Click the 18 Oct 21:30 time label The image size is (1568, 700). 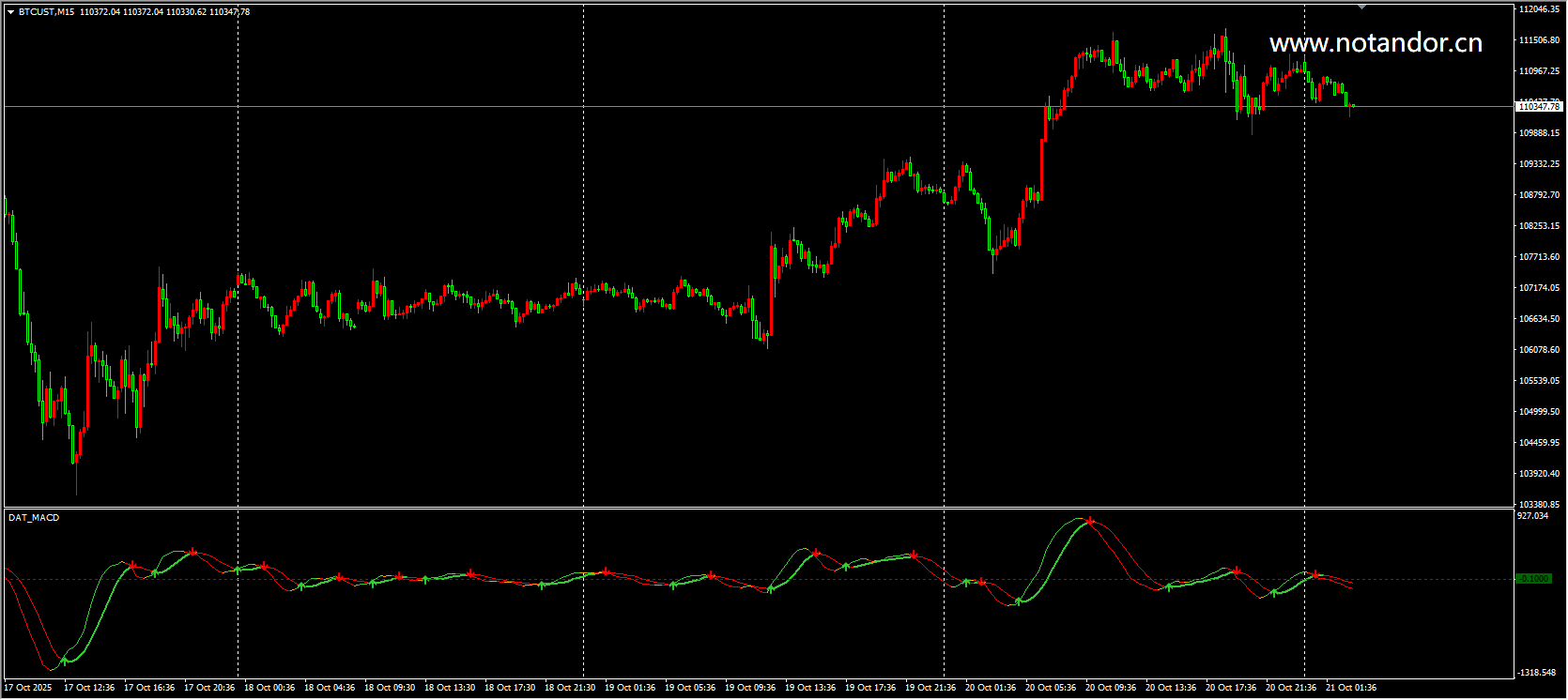pos(570,688)
